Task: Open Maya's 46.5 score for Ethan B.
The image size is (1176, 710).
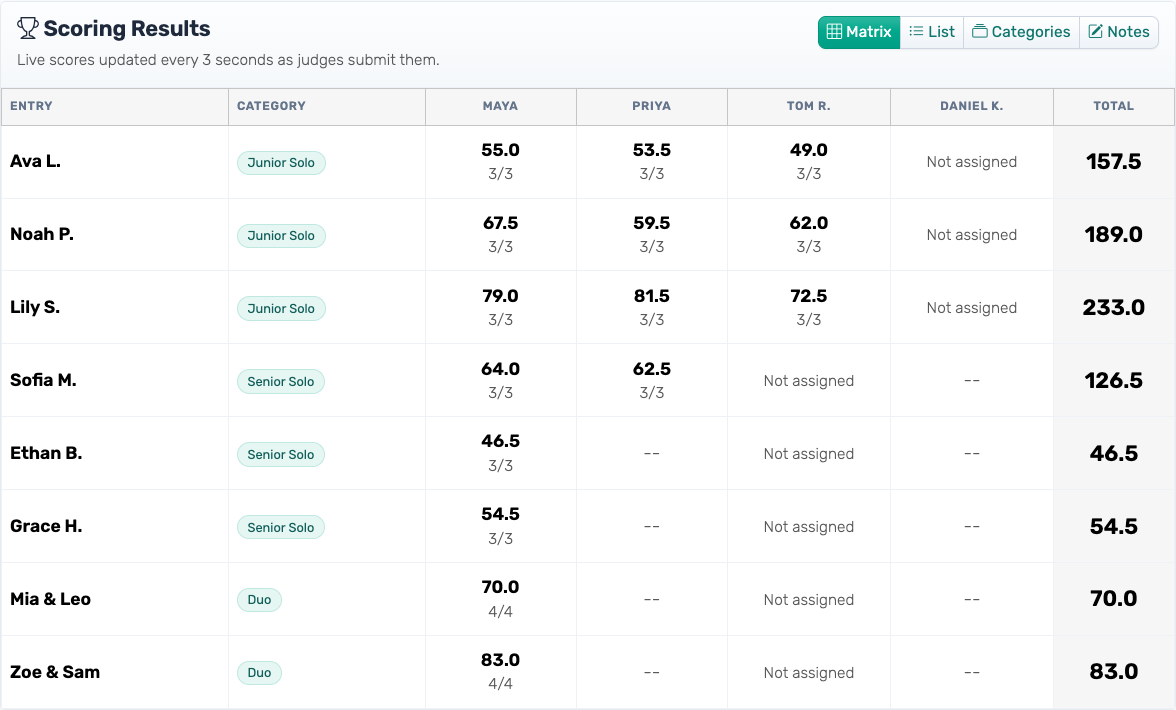Action: click(x=500, y=441)
